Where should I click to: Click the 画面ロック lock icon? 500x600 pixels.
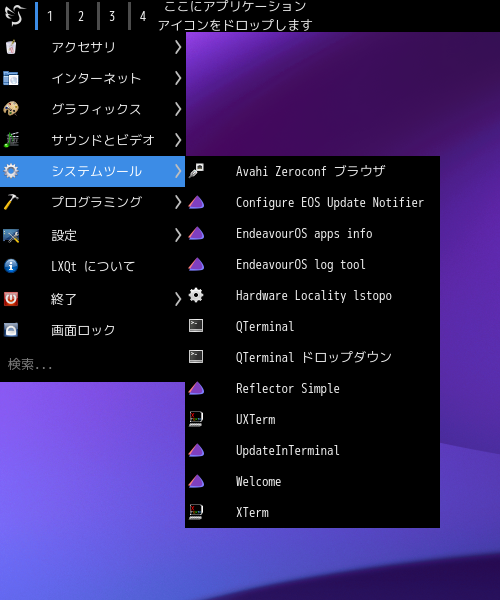(11, 330)
